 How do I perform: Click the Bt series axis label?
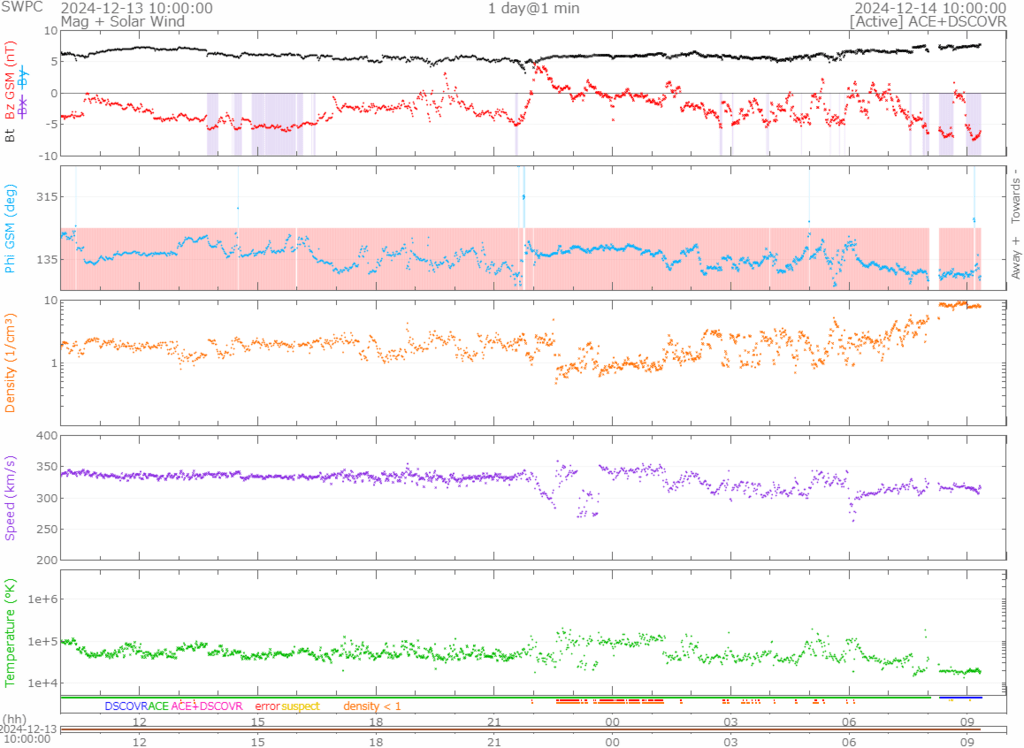pyautogui.click(x=10, y=134)
